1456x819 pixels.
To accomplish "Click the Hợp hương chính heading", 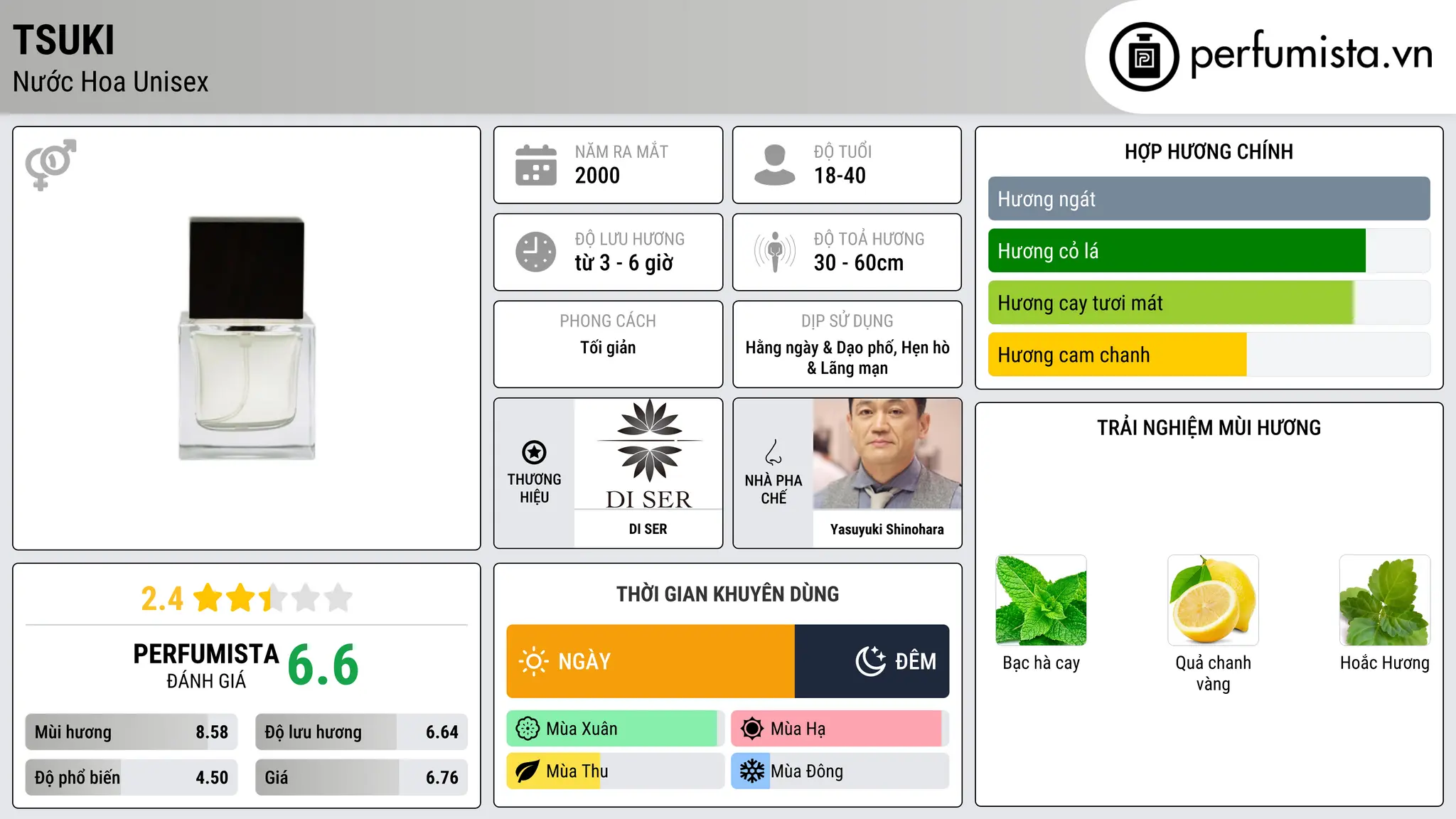I will coord(1209,151).
